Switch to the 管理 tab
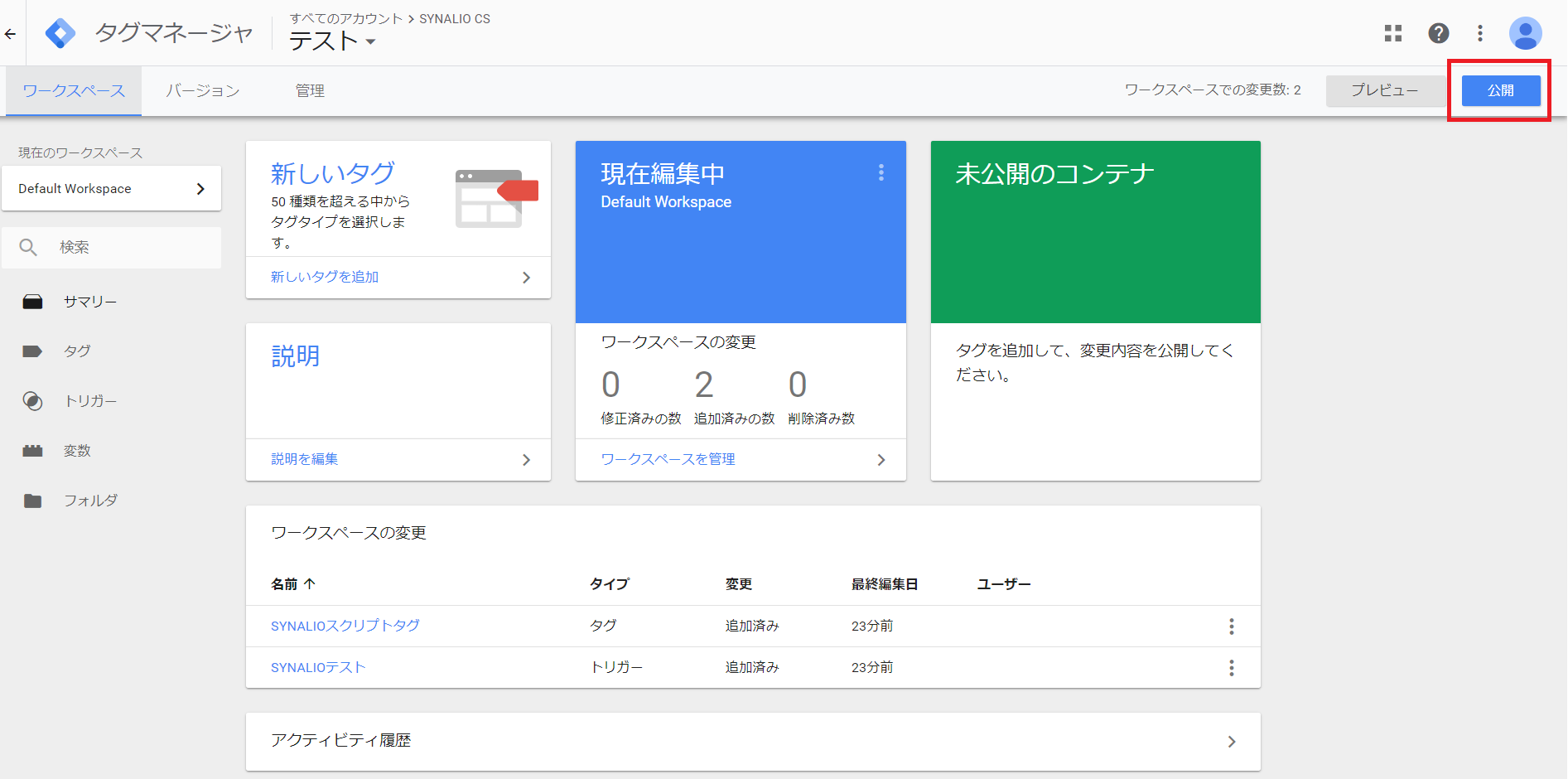 coord(310,91)
